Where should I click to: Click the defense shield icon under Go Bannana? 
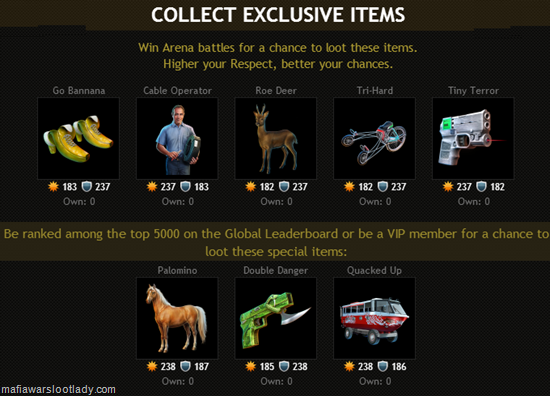click(86, 187)
